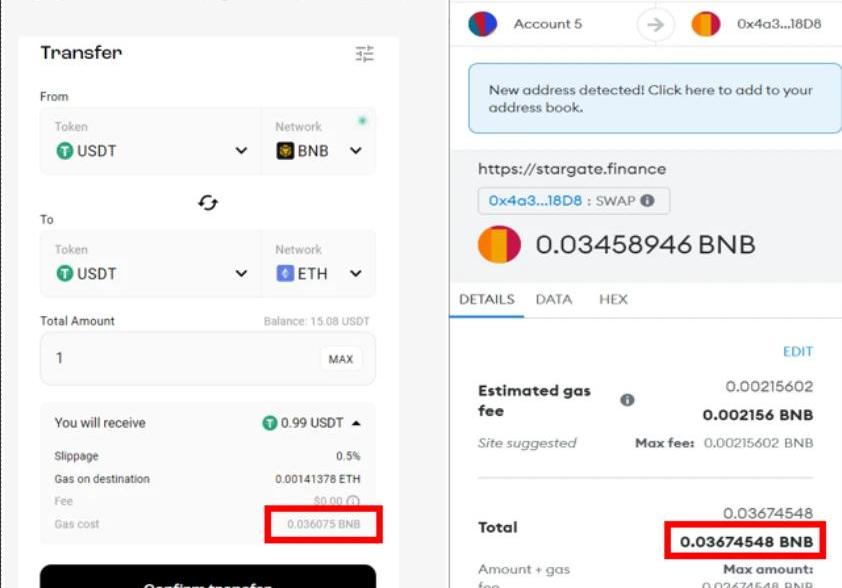Click the info icon next to SWAP

point(647,200)
